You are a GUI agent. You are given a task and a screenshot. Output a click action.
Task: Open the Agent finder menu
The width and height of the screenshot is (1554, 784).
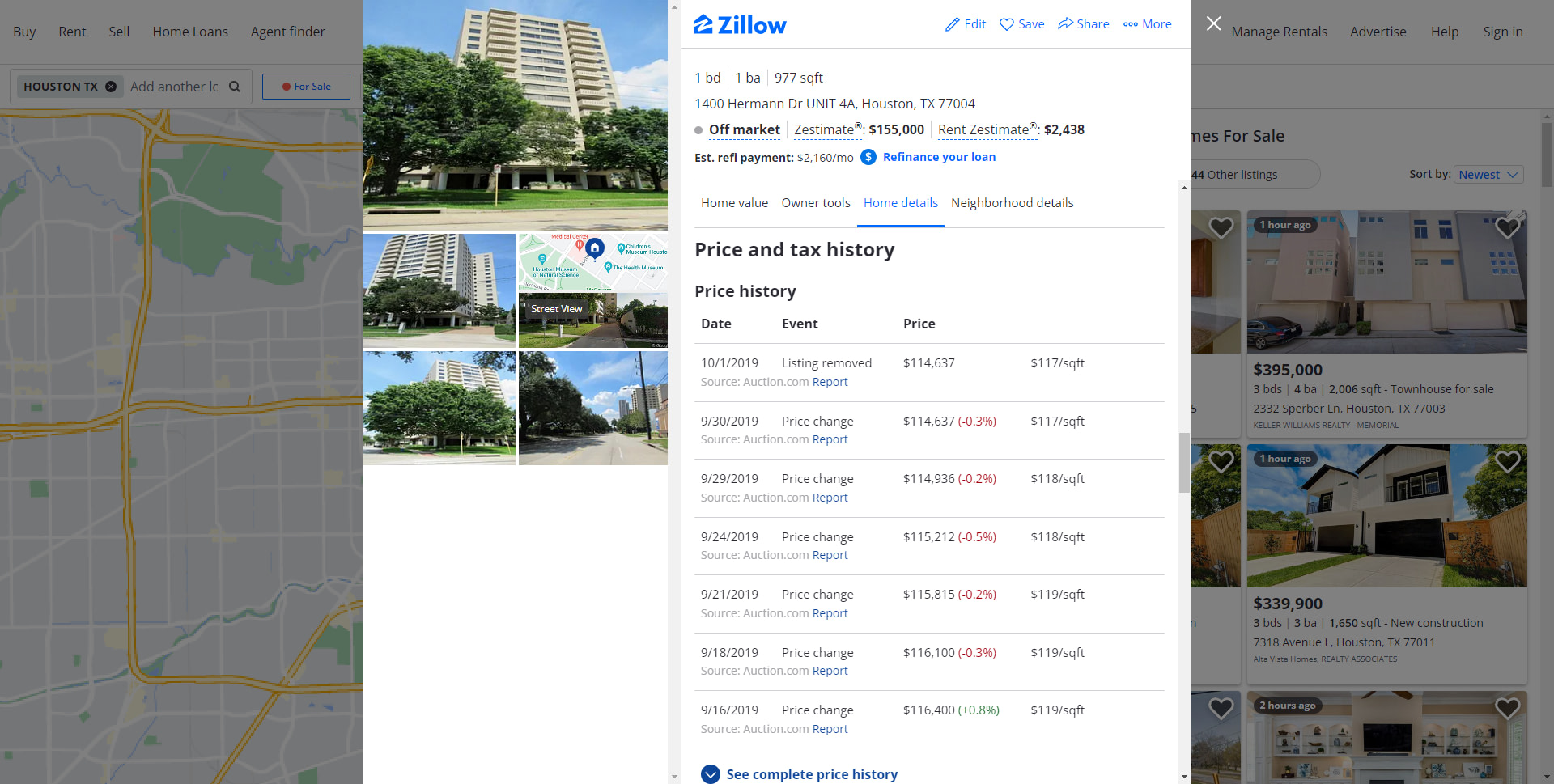(x=288, y=32)
